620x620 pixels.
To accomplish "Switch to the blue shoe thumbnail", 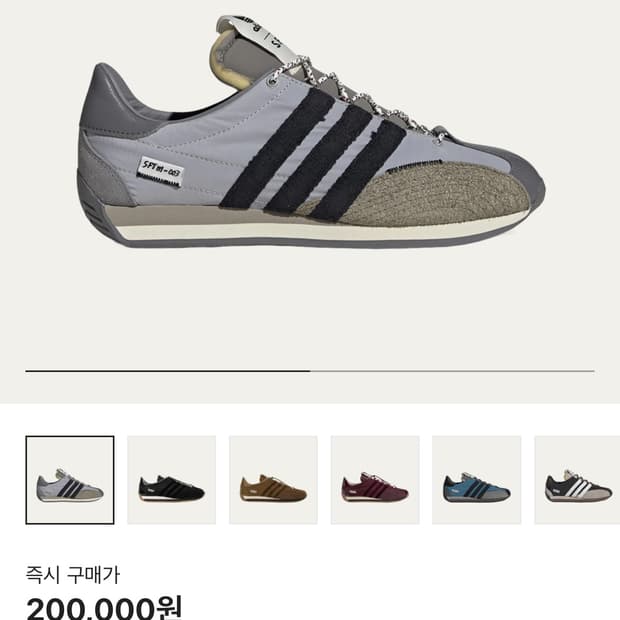I will tap(476, 480).
